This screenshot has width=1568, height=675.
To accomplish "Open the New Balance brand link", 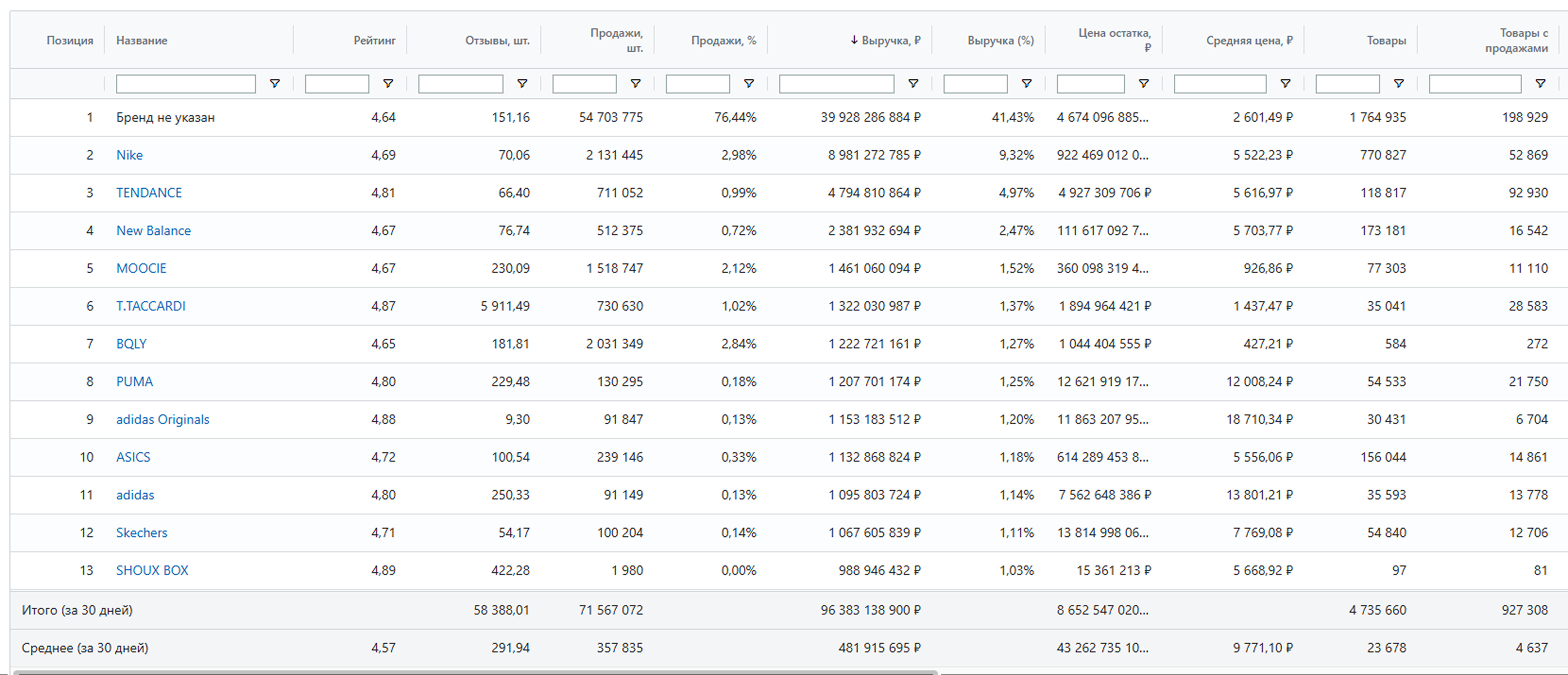I will 153,230.
